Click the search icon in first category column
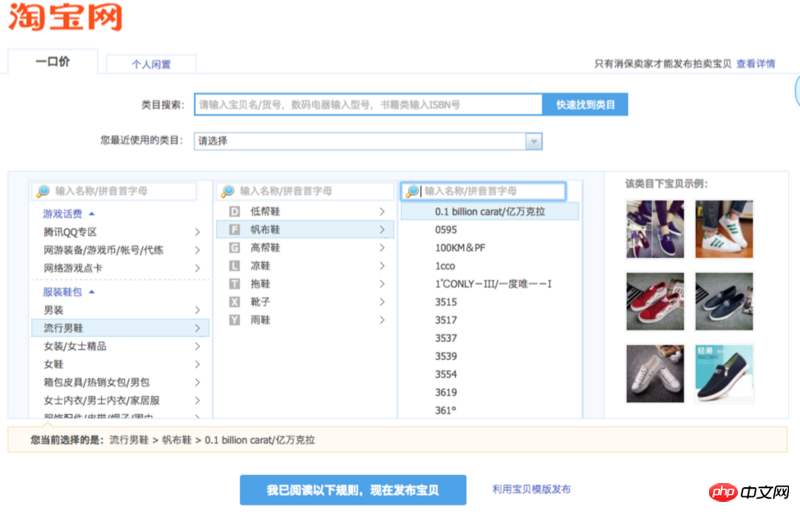The height and width of the screenshot is (512, 800). coord(42,191)
